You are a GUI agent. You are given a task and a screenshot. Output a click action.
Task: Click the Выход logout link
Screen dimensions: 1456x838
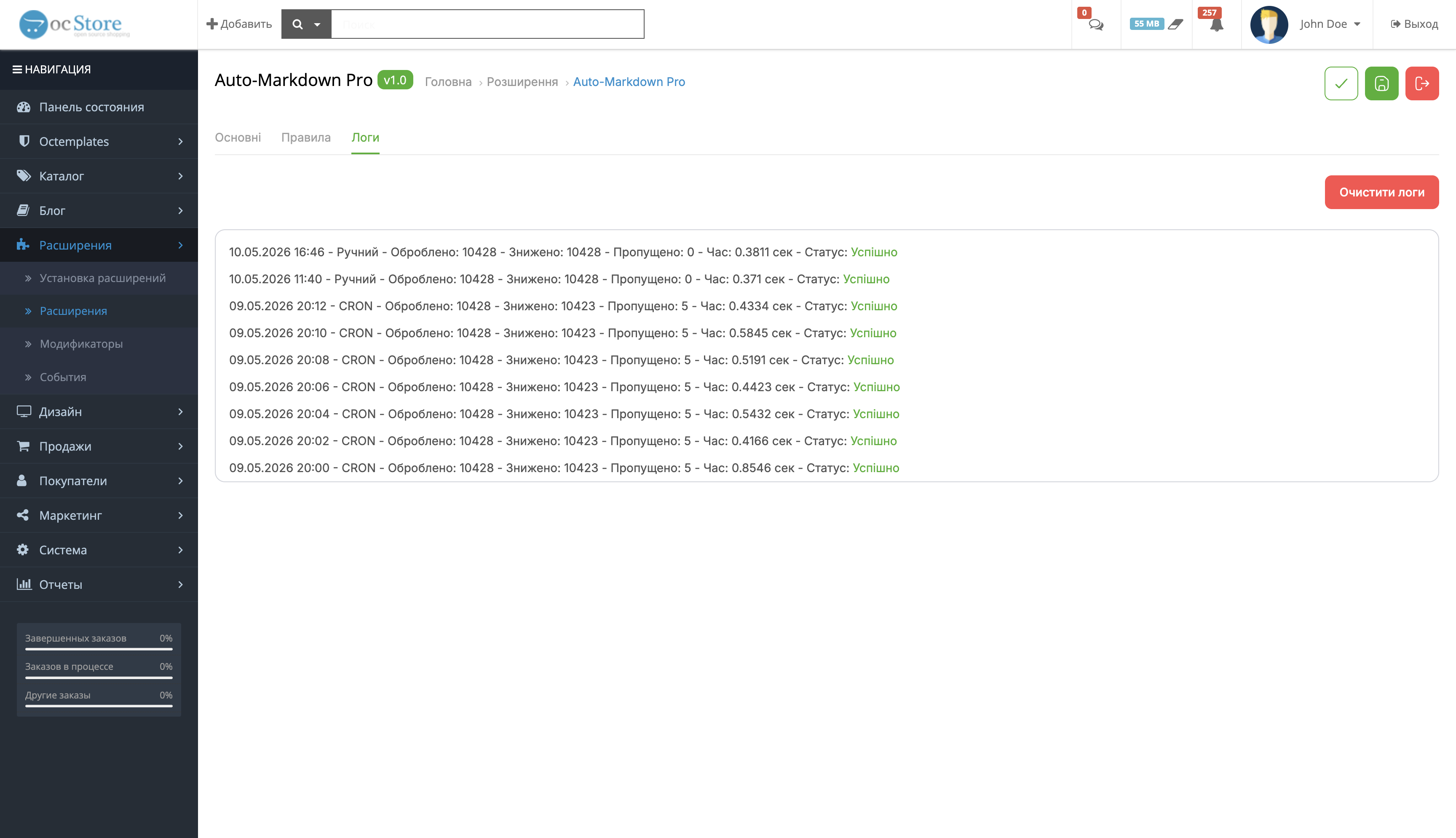1414,24
